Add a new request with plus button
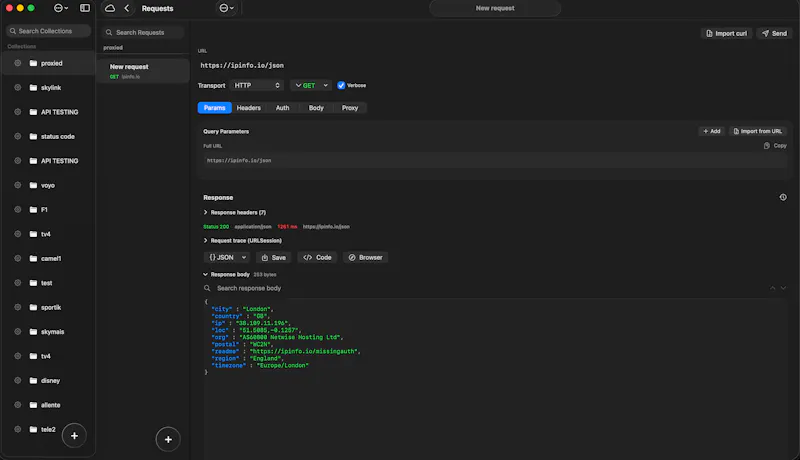 point(168,439)
